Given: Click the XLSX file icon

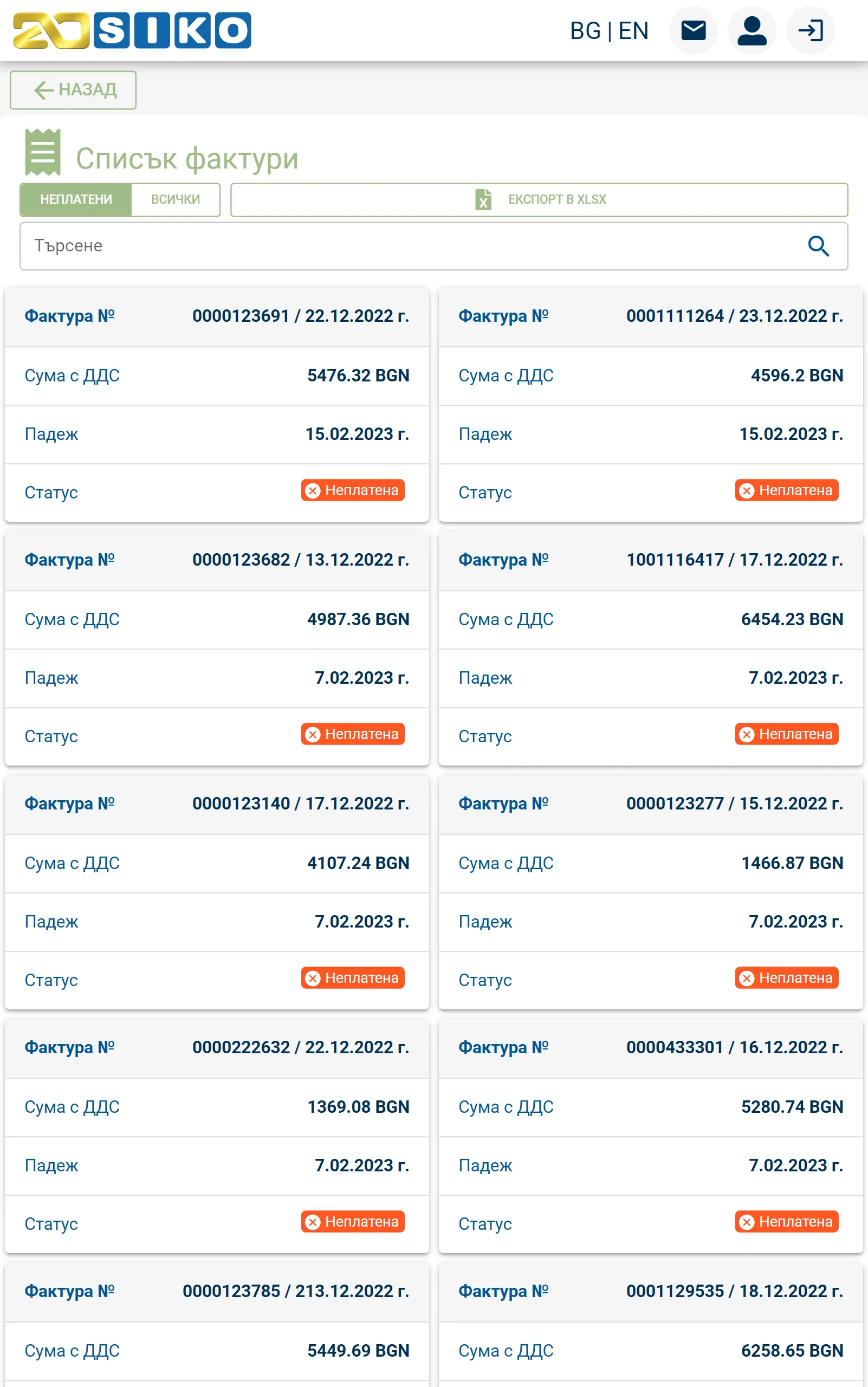Looking at the screenshot, I should pos(483,199).
